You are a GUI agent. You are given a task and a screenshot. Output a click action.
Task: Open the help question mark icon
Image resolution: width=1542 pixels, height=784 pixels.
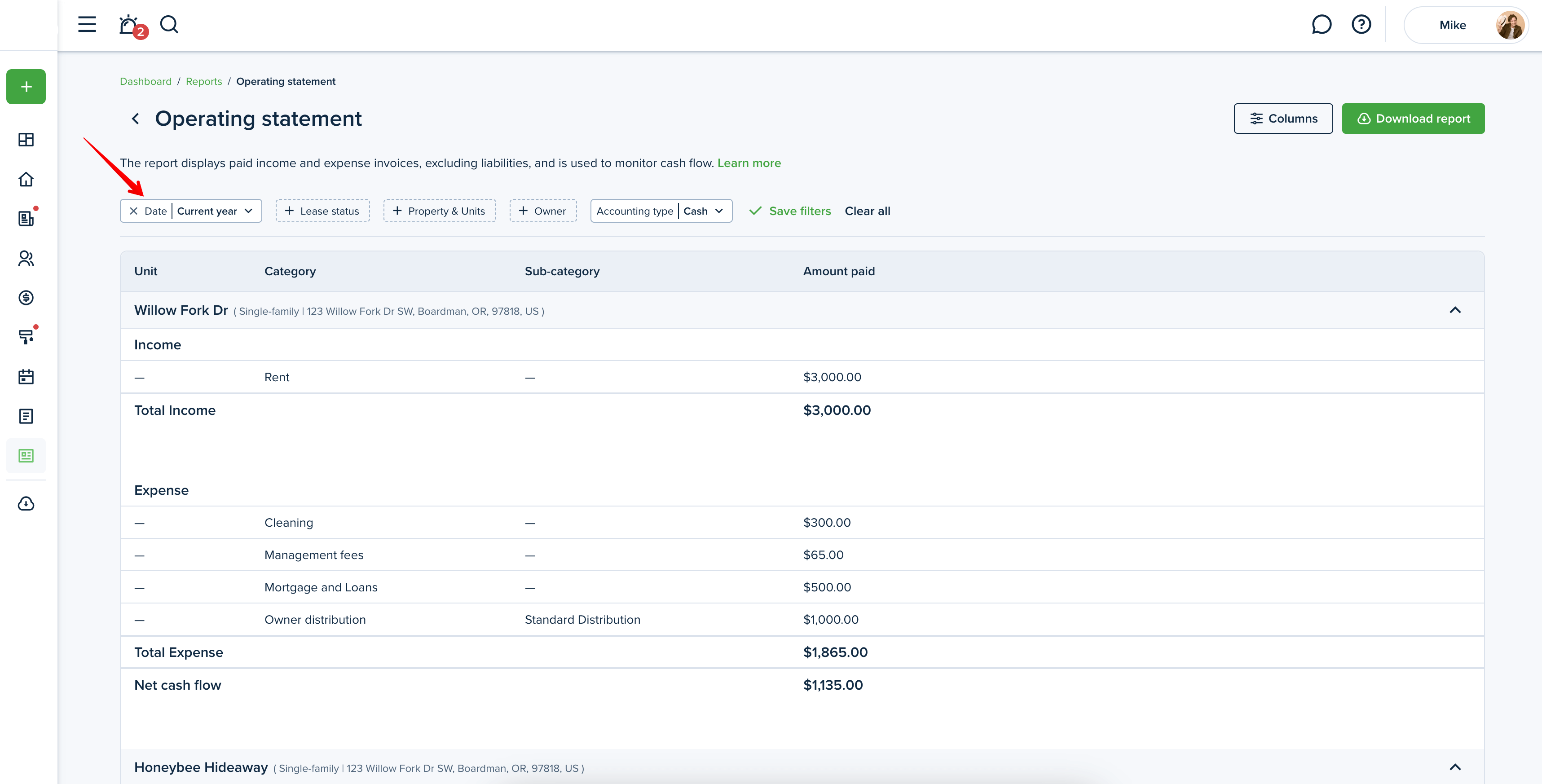pyautogui.click(x=1361, y=25)
